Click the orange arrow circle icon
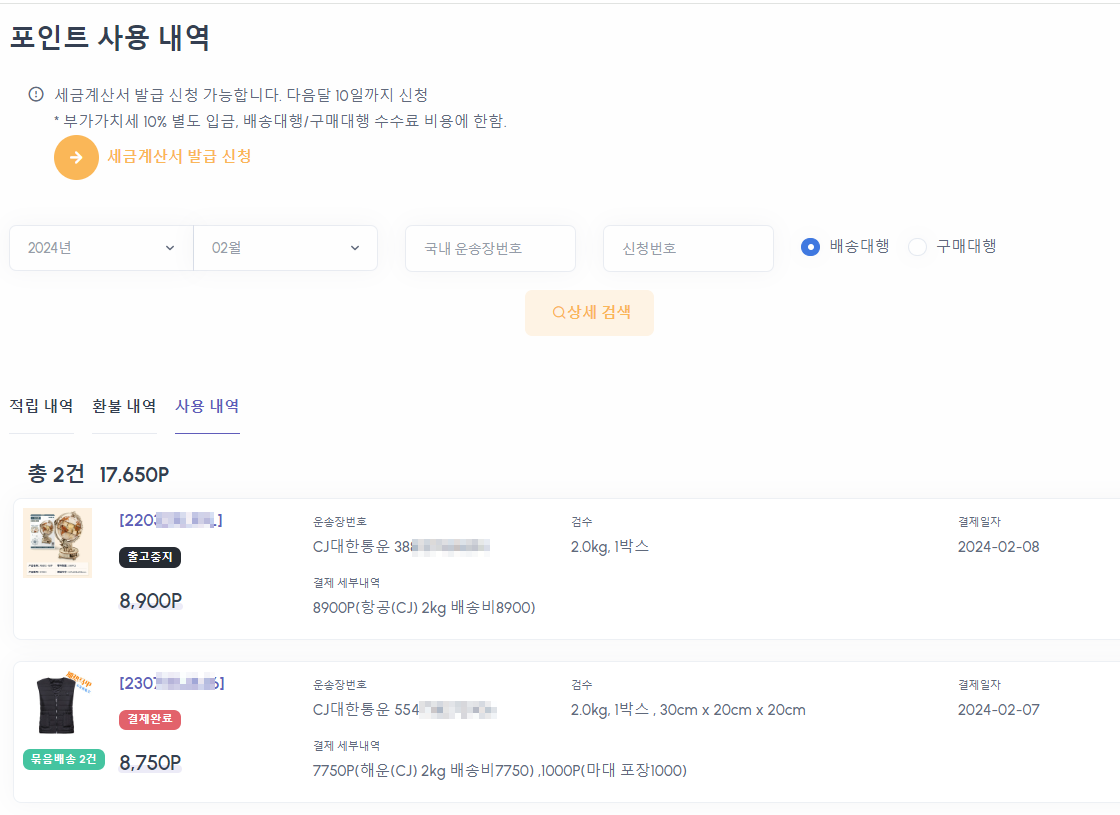The height and width of the screenshot is (815, 1120). pyautogui.click(x=76, y=157)
